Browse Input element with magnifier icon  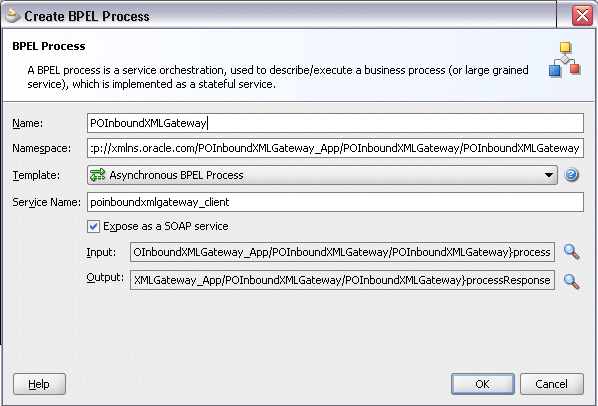click(571, 252)
